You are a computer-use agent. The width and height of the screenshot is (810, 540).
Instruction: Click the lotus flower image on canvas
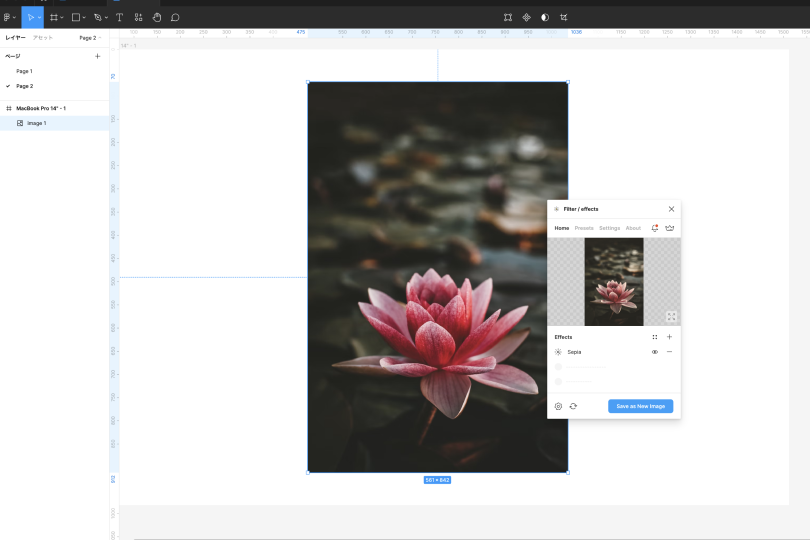point(438,277)
